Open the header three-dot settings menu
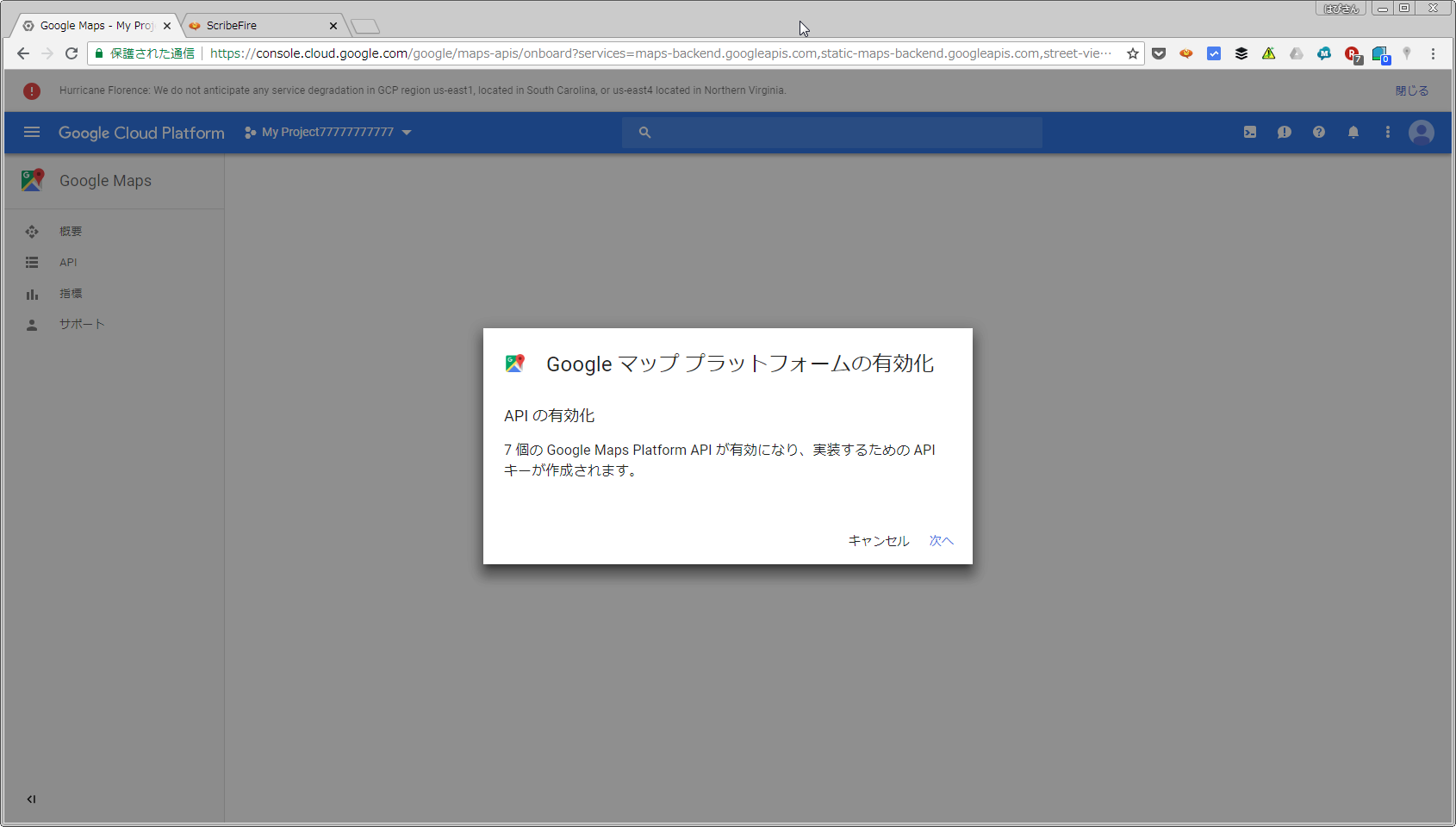Image resolution: width=1456 pixels, height=827 pixels. tap(1387, 132)
